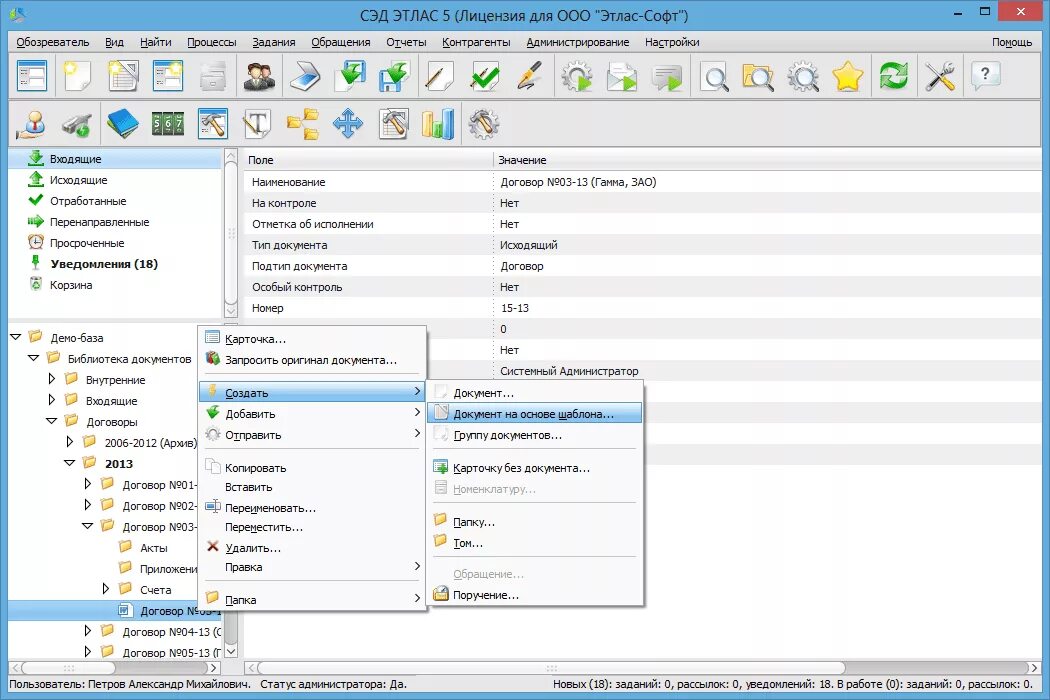Click the new document from template icon
1050x700 pixels.
click(123, 76)
